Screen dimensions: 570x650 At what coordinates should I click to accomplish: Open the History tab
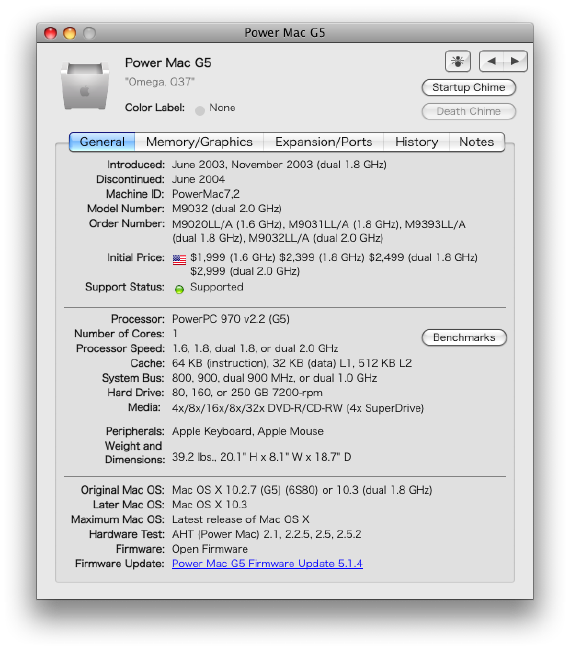(x=416, y=142)
